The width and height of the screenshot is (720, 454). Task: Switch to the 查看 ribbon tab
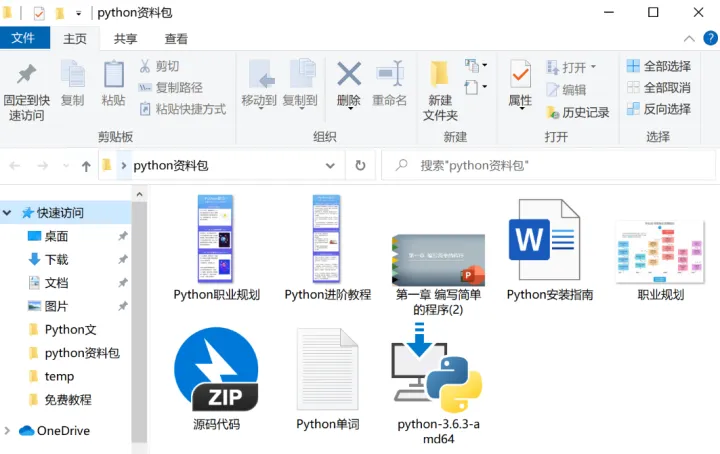176,39
